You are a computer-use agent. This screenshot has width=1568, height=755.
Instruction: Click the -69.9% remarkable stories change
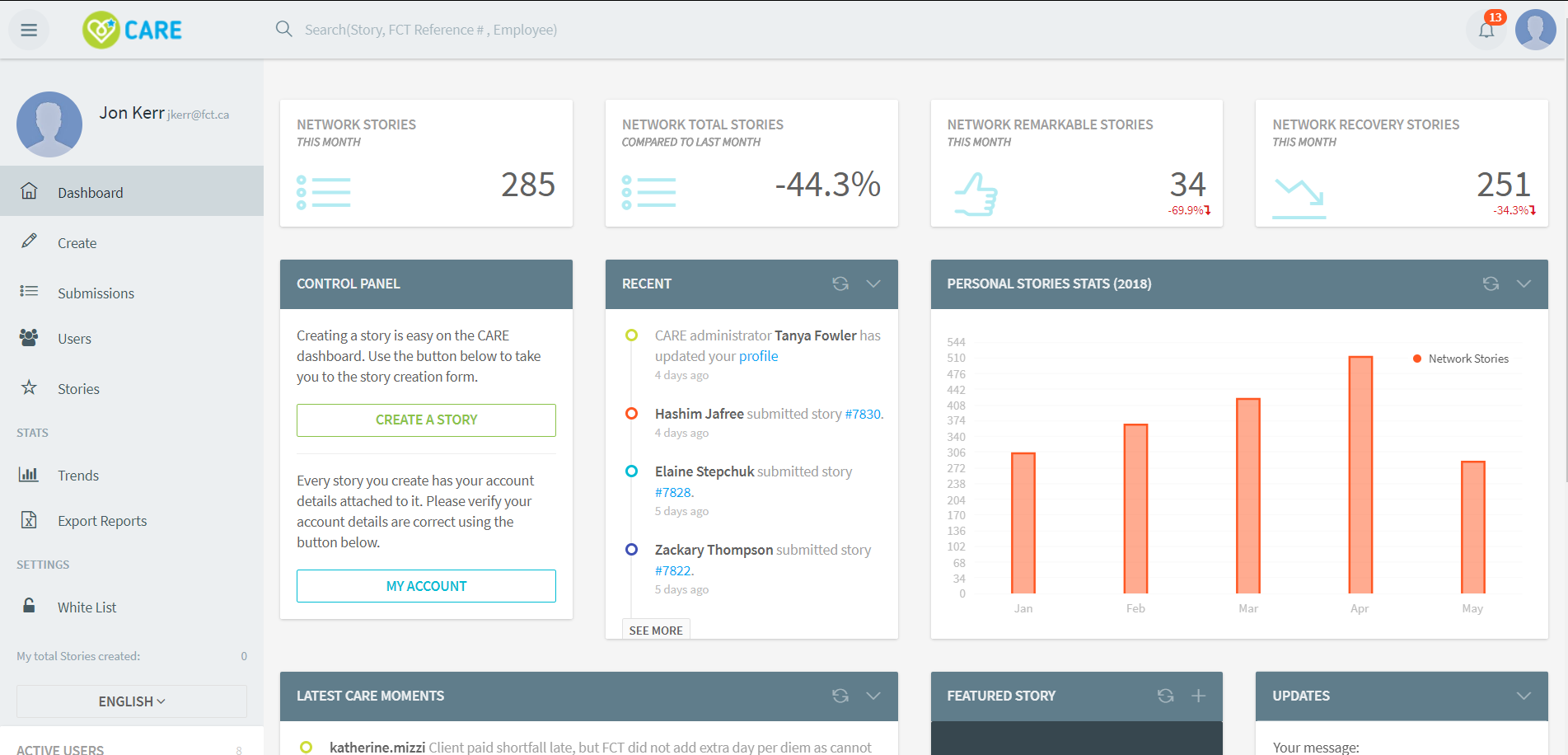(1189, 210)
